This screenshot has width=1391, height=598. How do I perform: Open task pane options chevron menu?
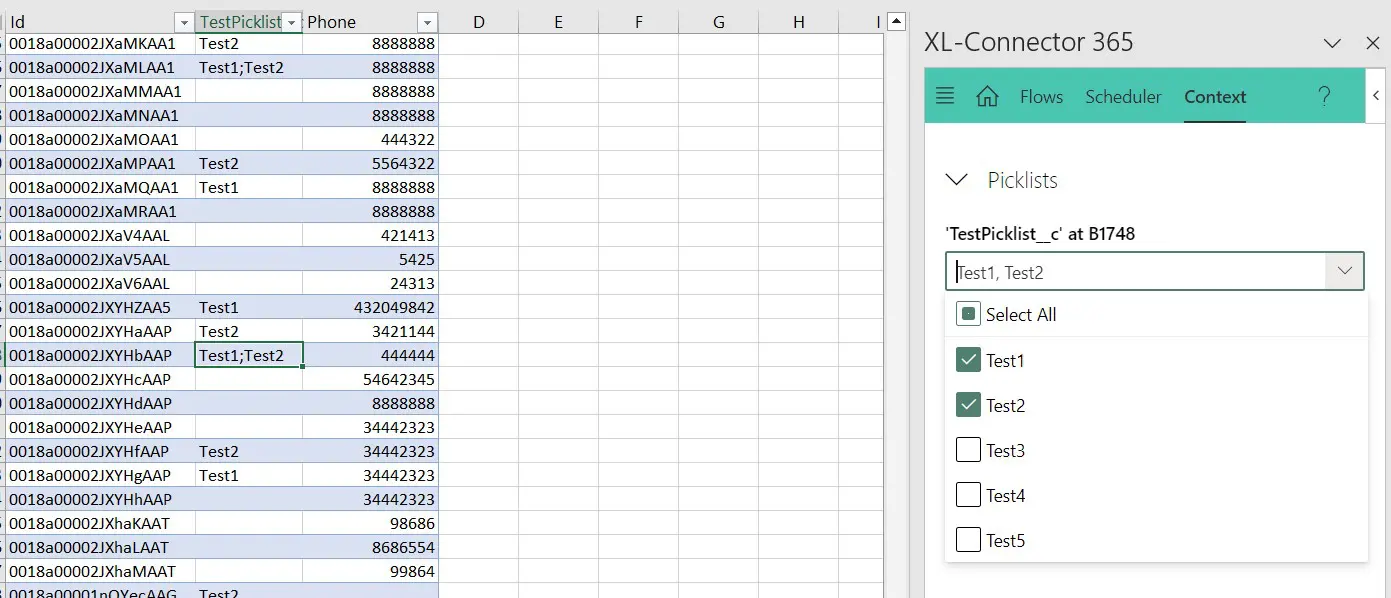point(1332,42)
